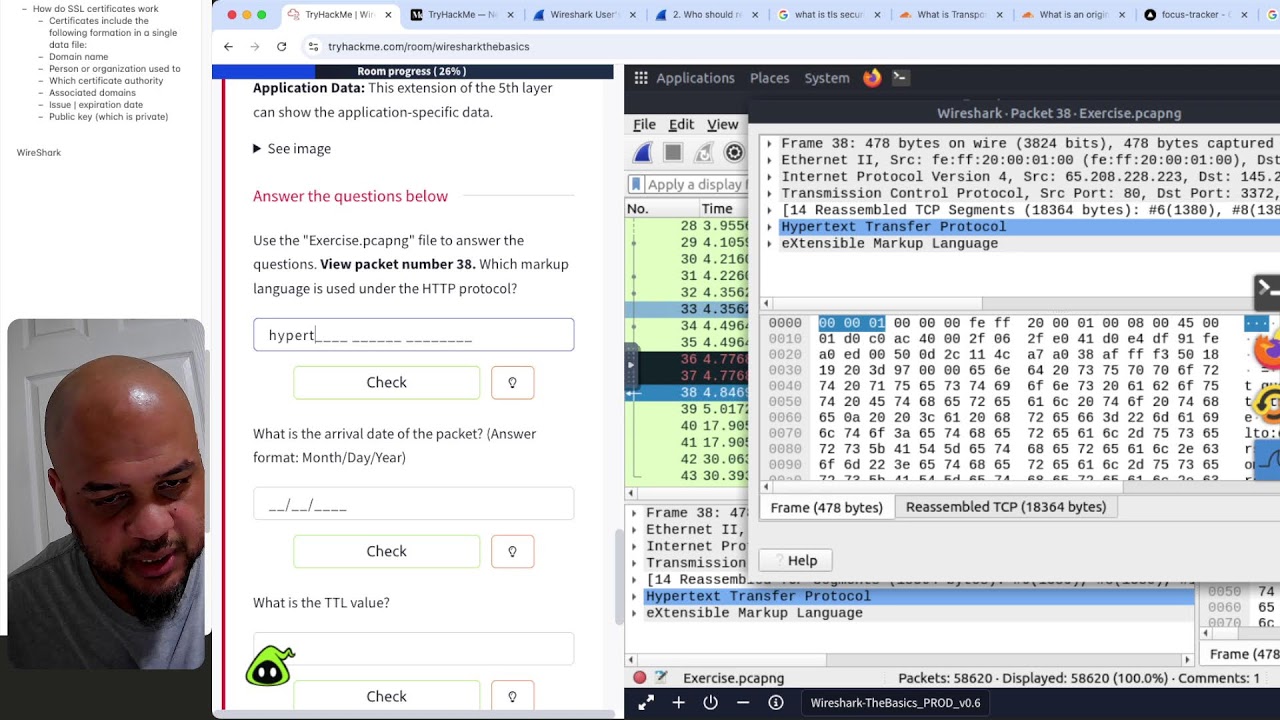Switch to Frame (478 bytes) tab in dialog
Viewport: 1280px width, 720px height.
[826, 507]
